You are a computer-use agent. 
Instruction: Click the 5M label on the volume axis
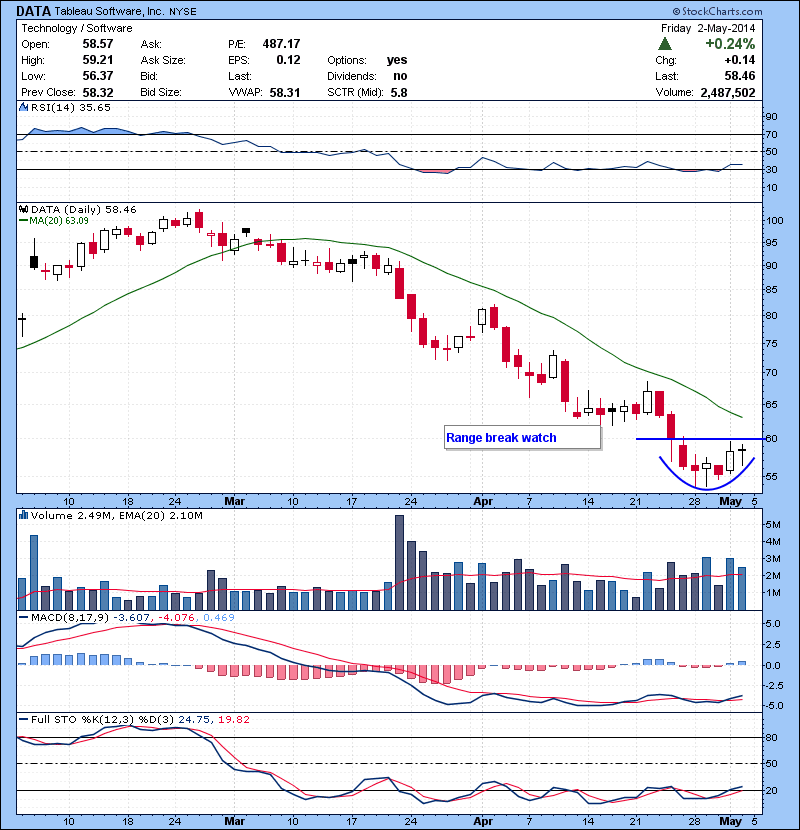pyautogui.click(x=773, y=525)
